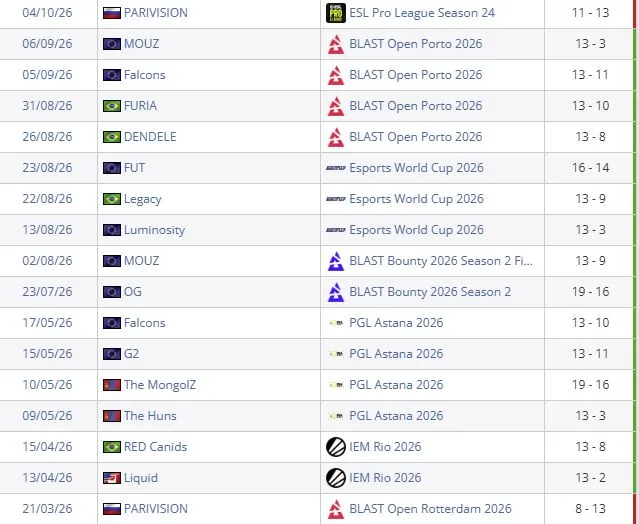Open the Luminosity team link
Viewport: 639px width, 524px height.
(x=154, y=230)
